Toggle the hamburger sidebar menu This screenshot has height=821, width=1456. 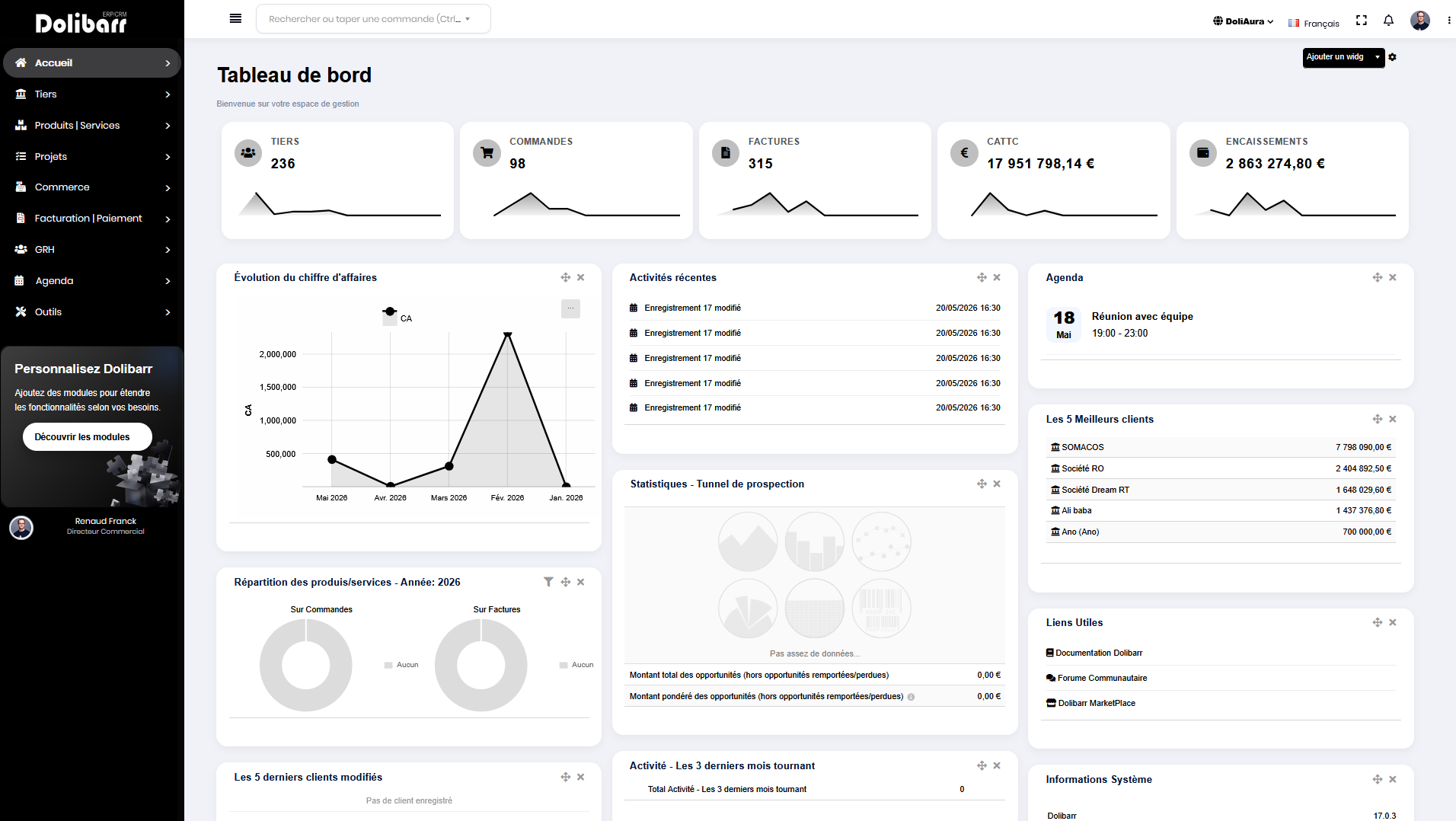[235, 18]
